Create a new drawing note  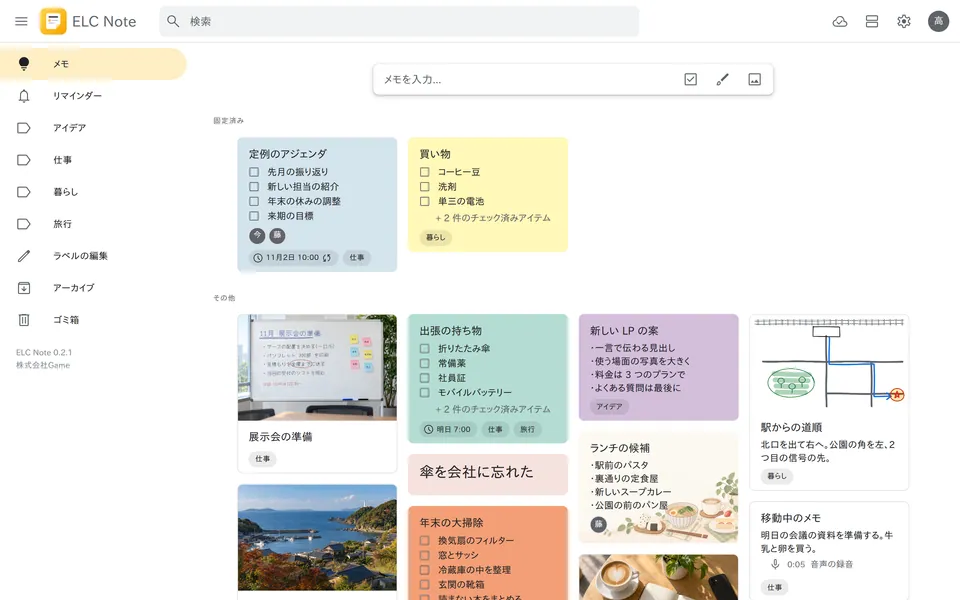click(722, 80)
